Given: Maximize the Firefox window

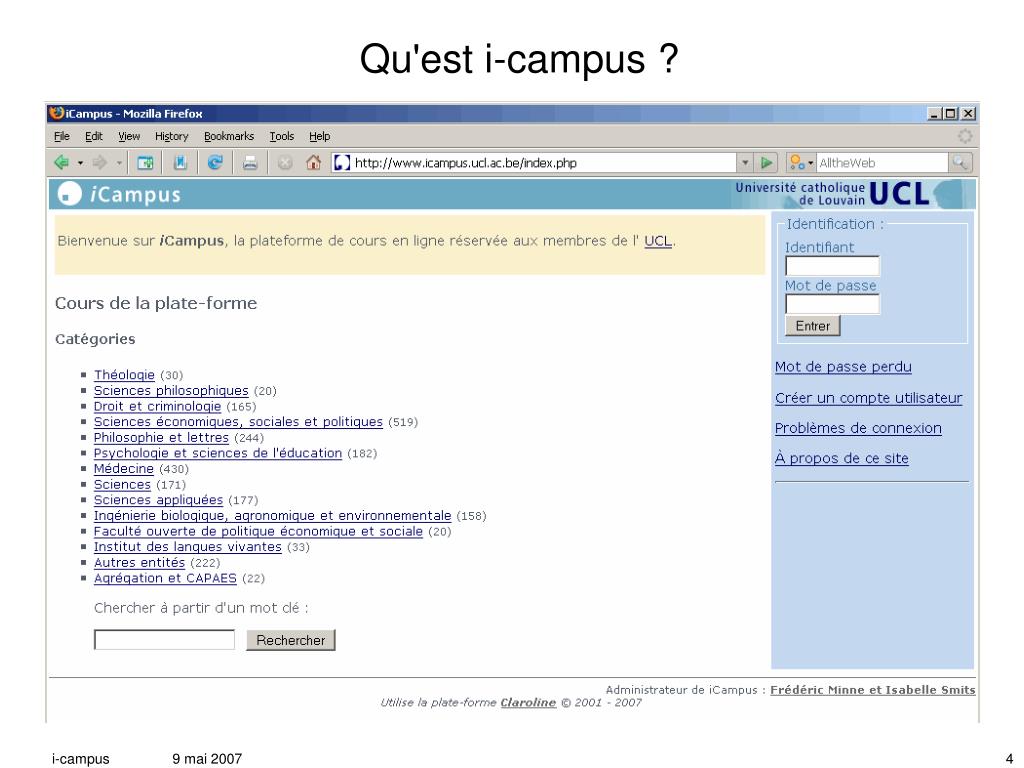Looking at the screenshot, I should click(x=952, y=114).
